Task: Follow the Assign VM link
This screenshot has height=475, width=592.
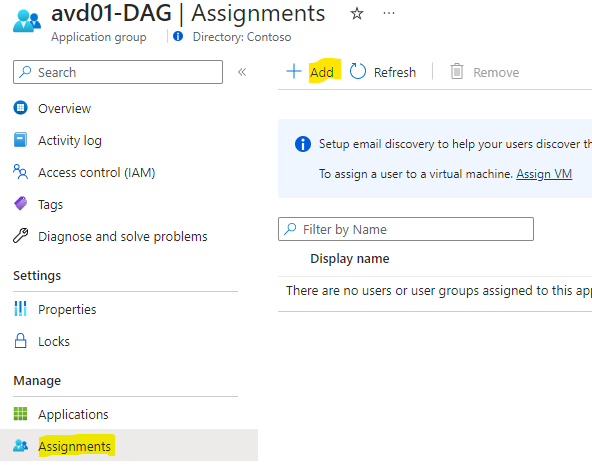Action: tap(544, 174)
